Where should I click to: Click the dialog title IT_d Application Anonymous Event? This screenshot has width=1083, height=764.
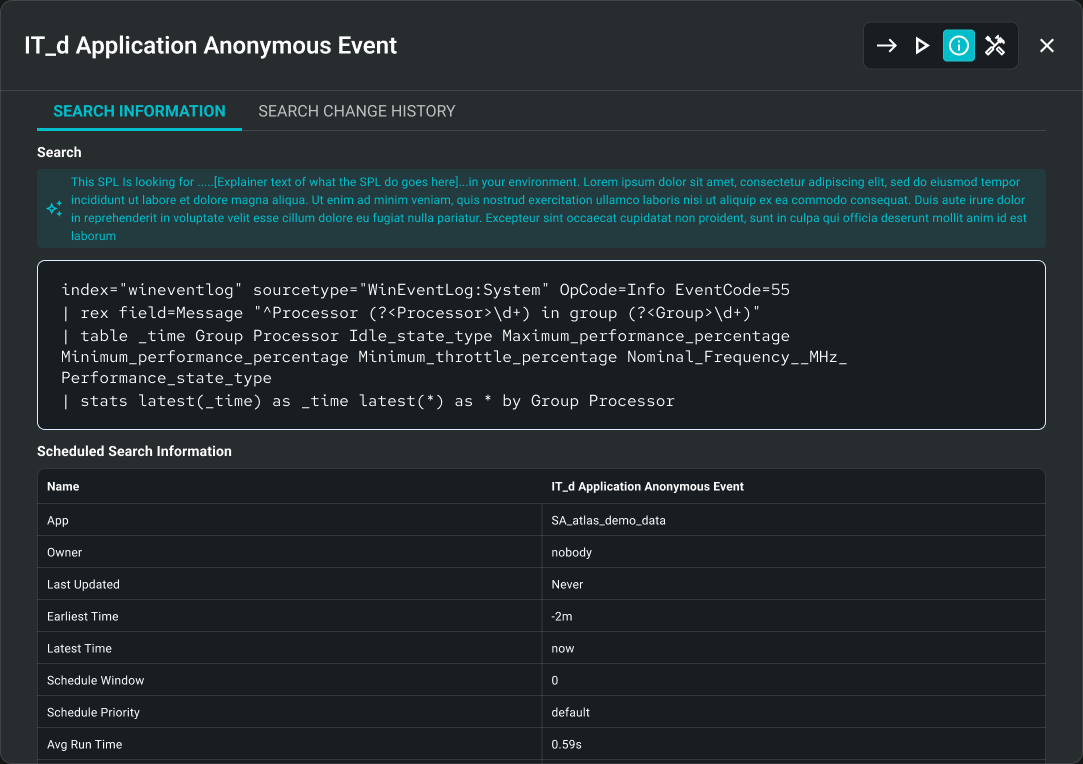(x=211, y=46)
